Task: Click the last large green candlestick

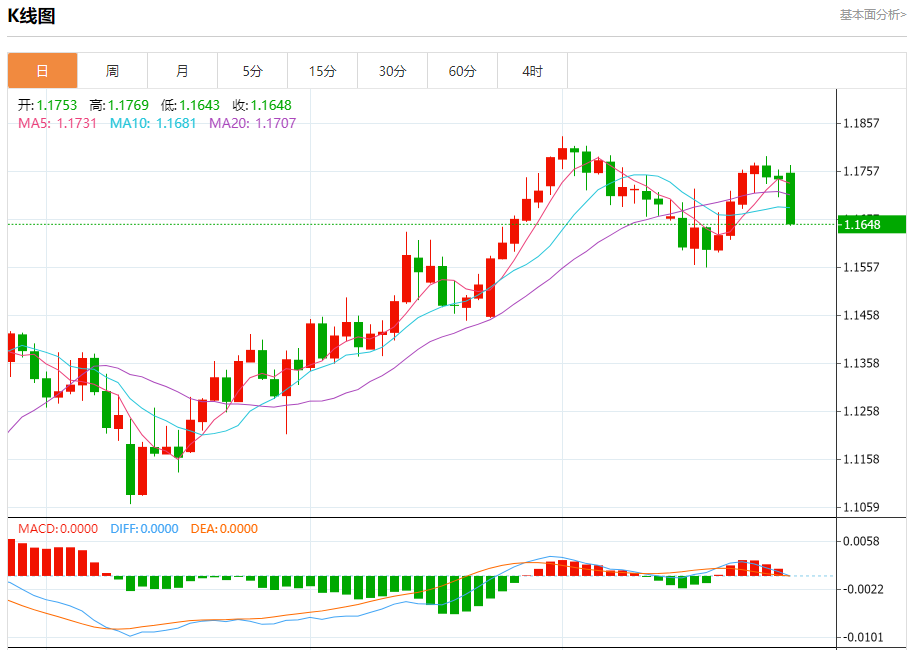Action: 790,198
